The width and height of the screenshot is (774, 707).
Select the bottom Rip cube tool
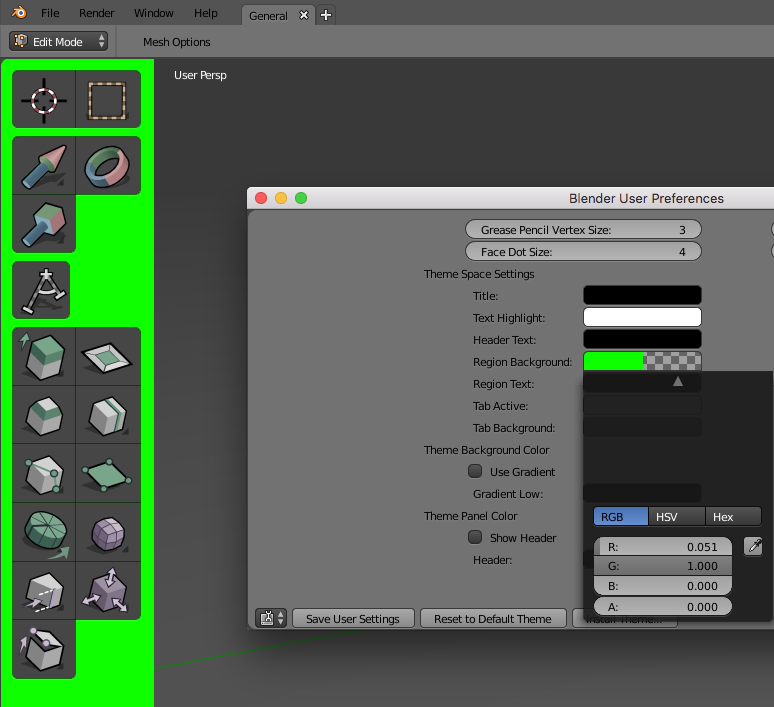[x=44, y=649]
